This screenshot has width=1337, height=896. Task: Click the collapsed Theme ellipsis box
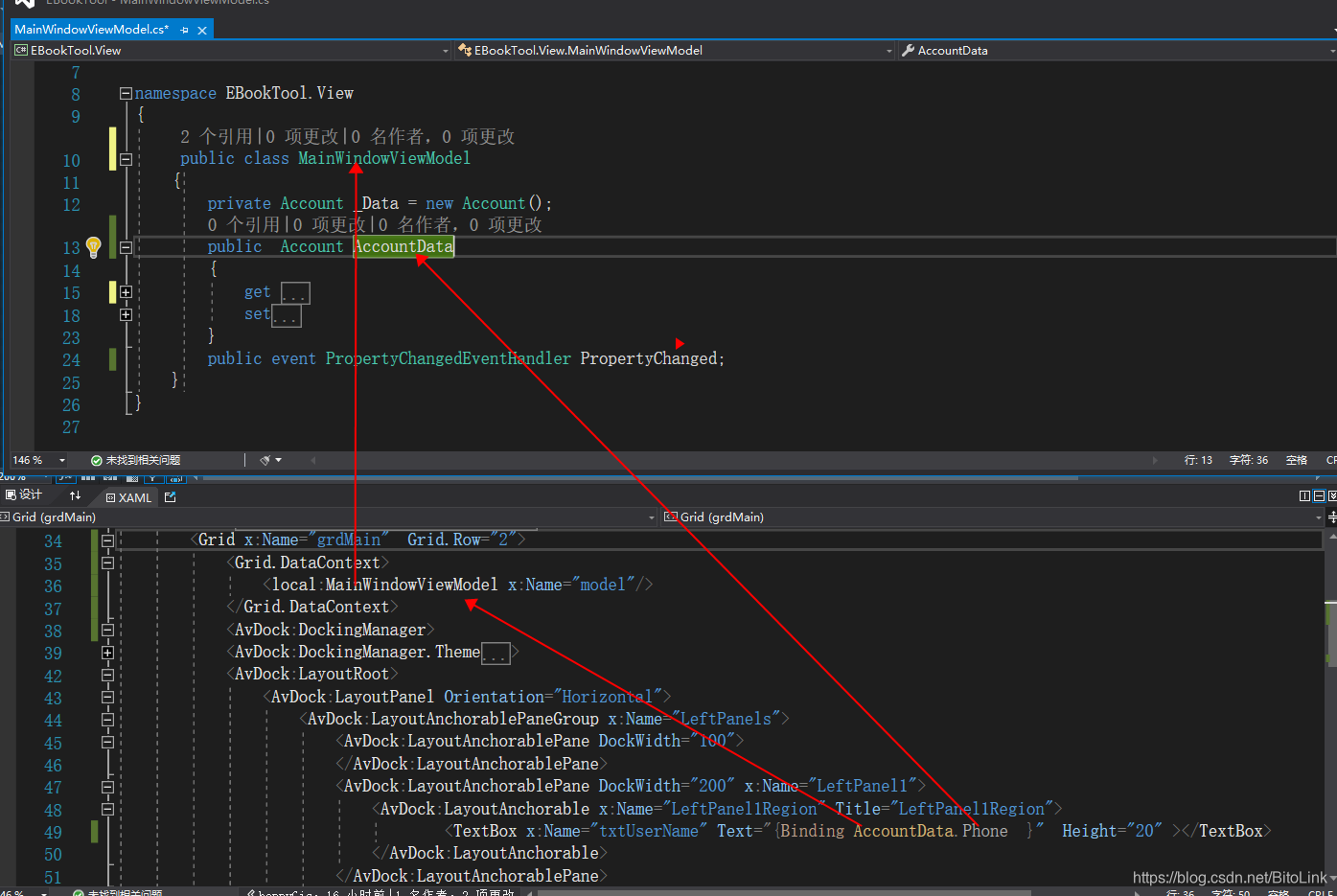coord(496,654)
